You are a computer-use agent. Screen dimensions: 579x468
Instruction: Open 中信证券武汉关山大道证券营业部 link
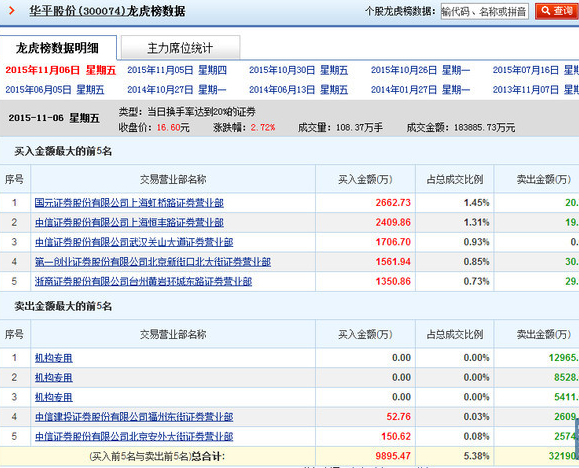click(134, 242)
